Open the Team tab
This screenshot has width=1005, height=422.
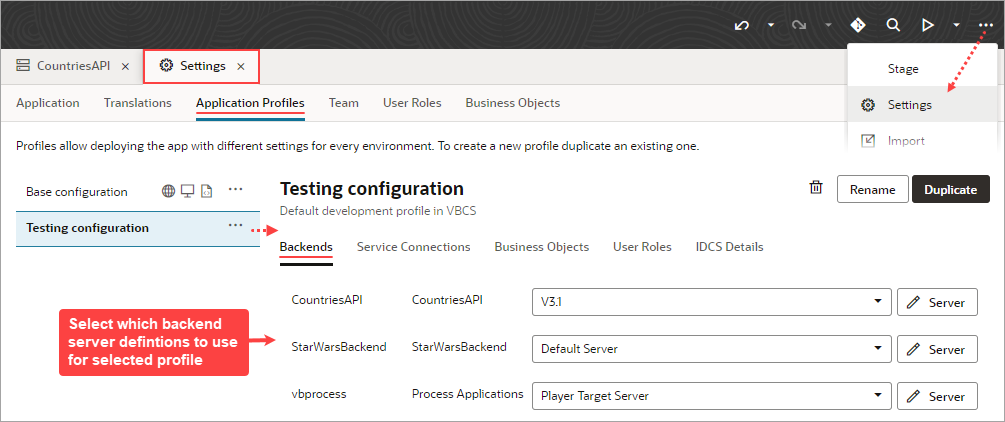point(344,103)
